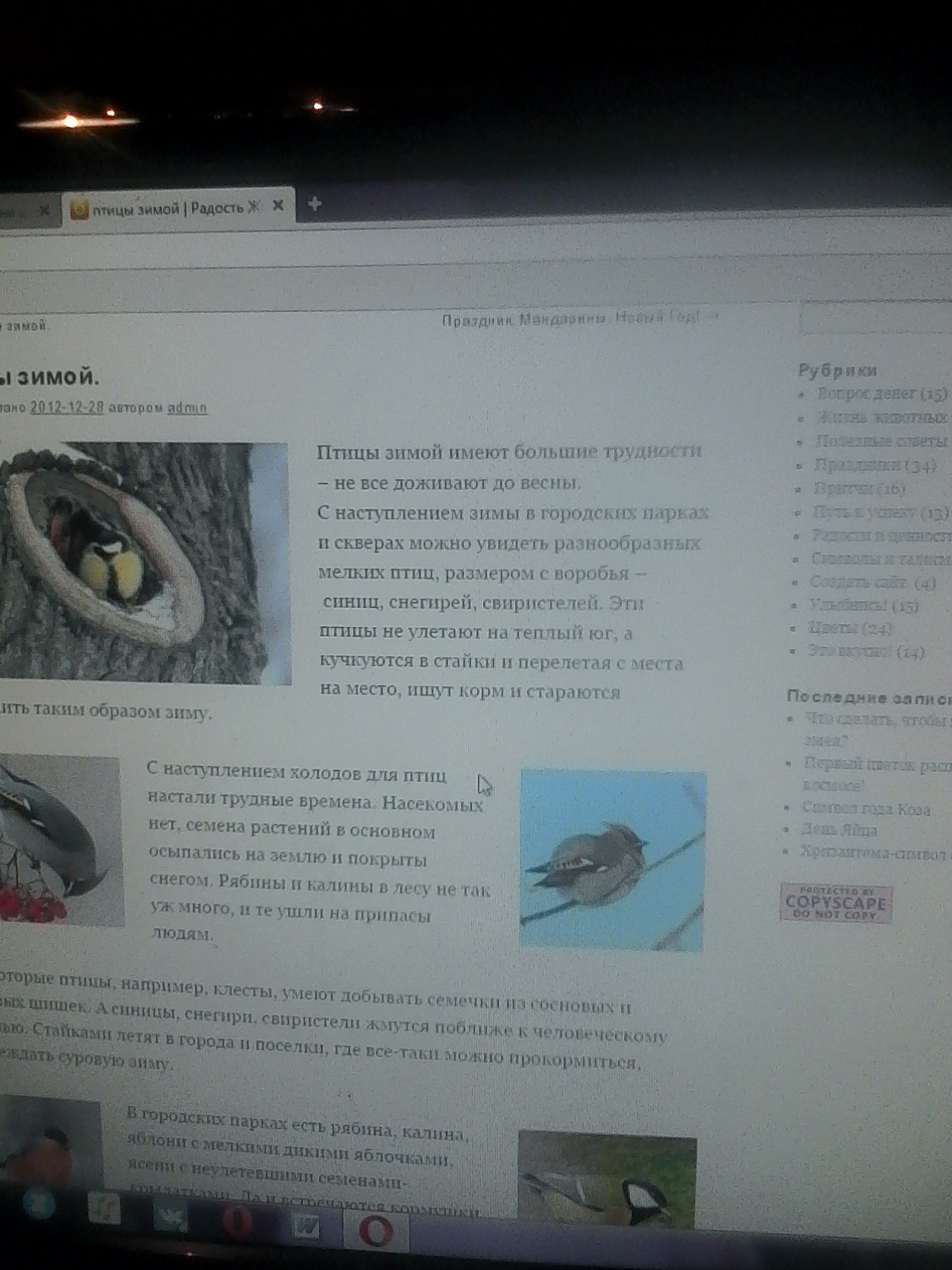This screenshot has width=952, height=1270.
Task: Open the music note app in the taskbar
Action: tap(104, 1210)
